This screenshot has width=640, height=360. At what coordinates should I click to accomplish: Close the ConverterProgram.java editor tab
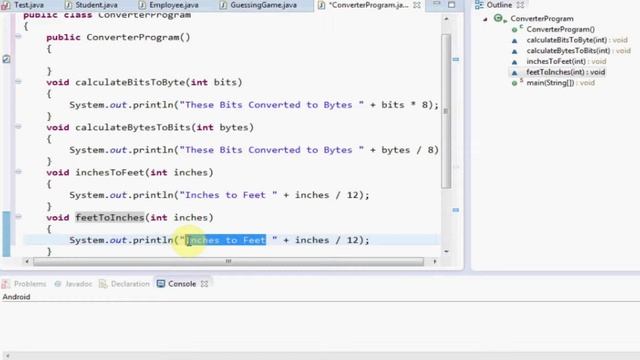(x=417, y=5)
